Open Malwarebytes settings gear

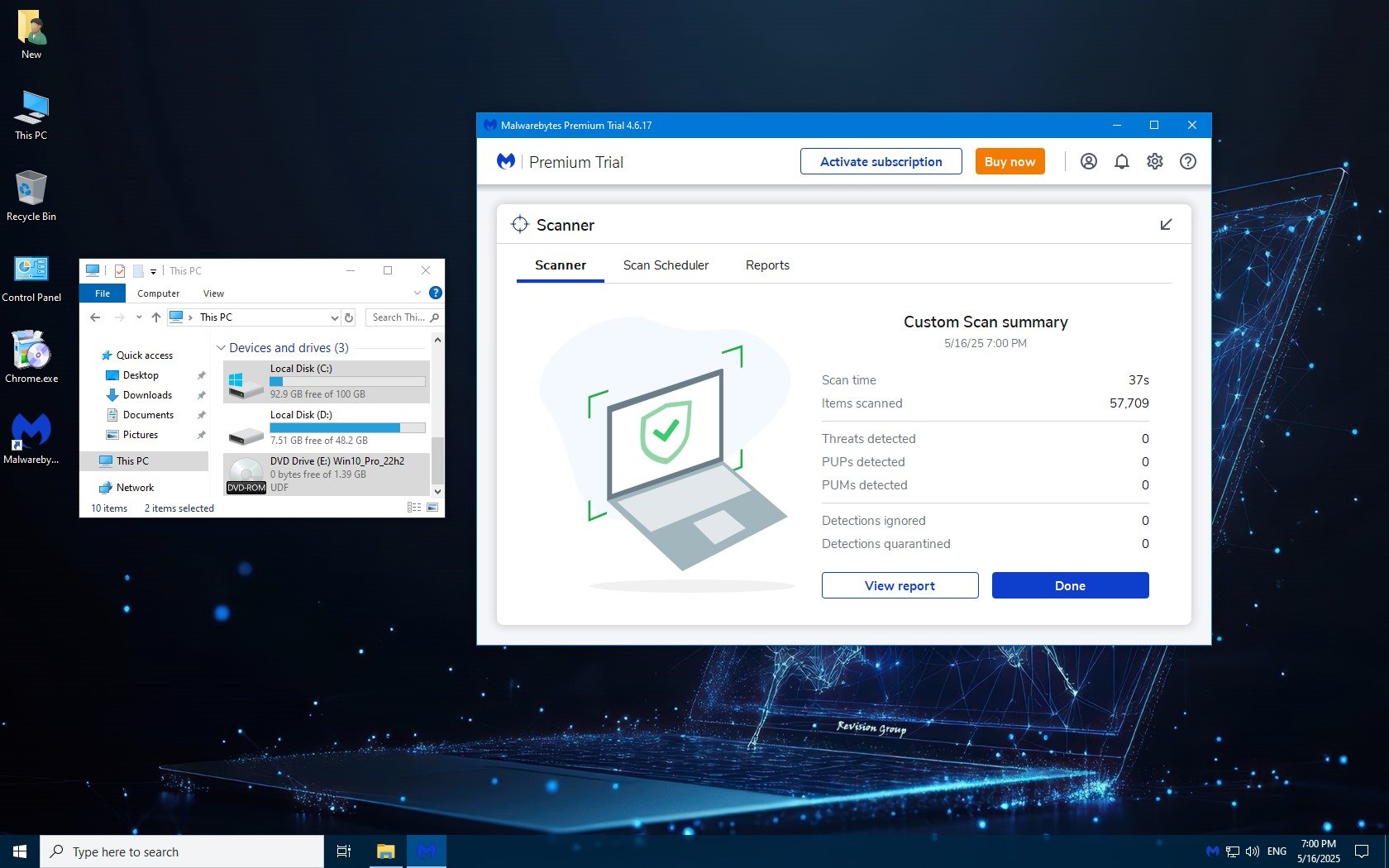(x=1154, y=162)
